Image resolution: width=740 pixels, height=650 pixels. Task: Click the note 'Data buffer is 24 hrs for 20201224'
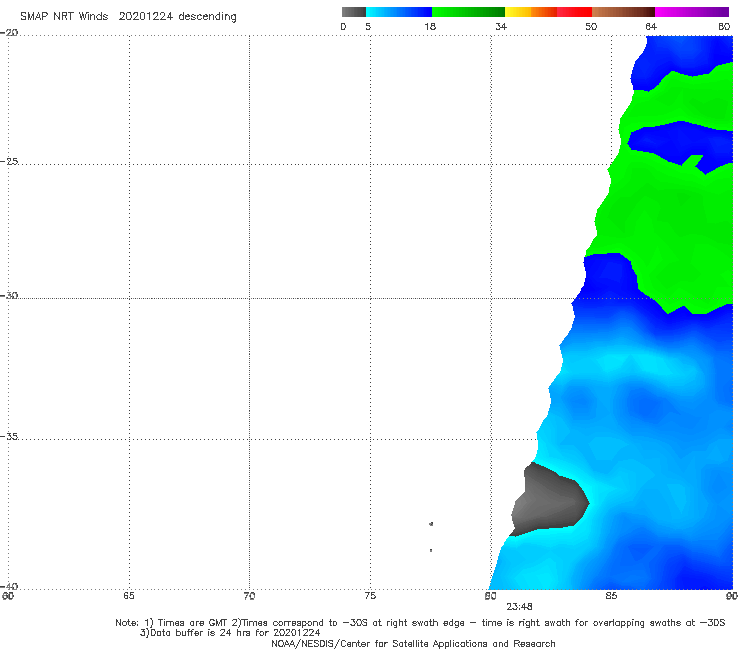(235, 633)
